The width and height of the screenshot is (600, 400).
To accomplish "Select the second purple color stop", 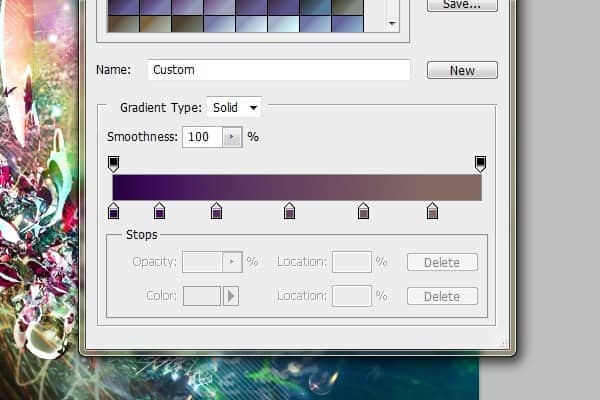I will (159, 211).
